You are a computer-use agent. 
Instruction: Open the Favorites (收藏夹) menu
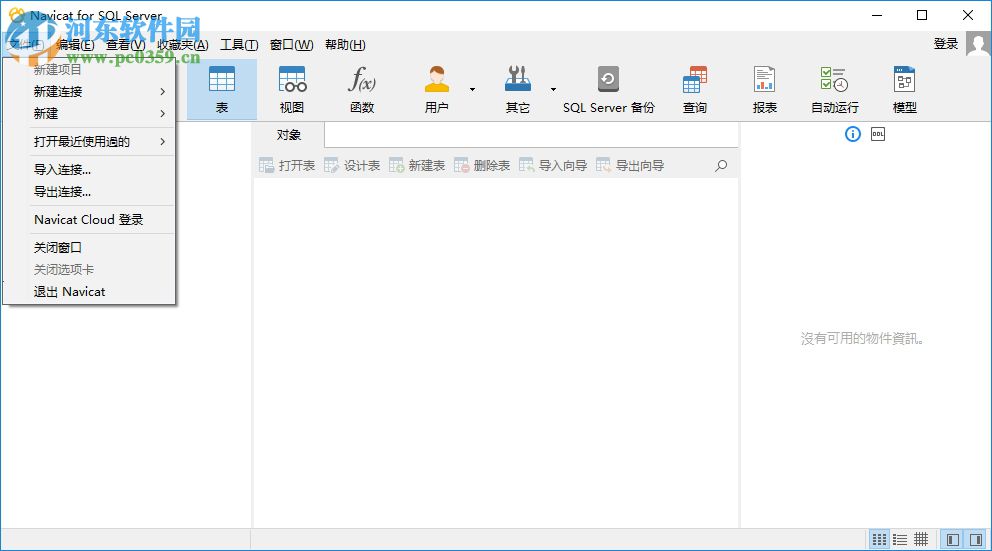coord(183,45)
